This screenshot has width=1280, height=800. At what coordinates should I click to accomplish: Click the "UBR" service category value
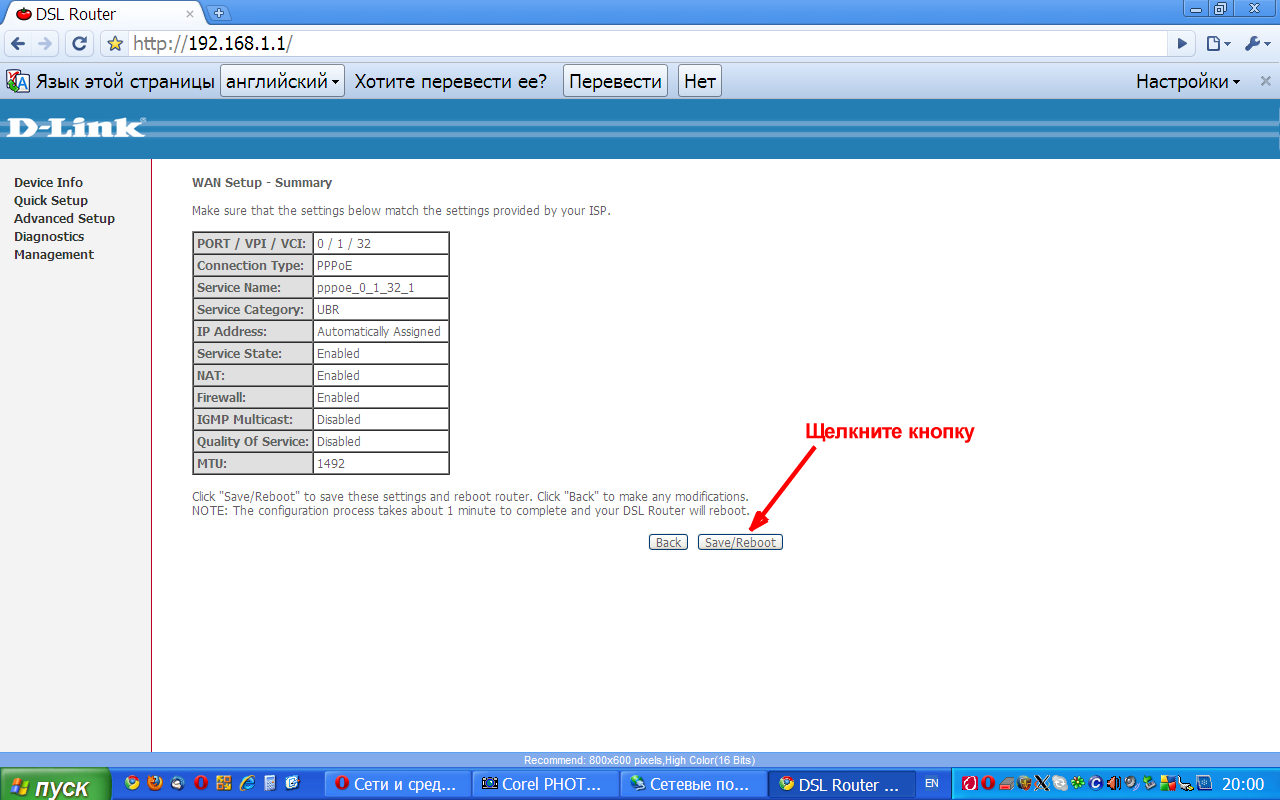pos(381,310)
